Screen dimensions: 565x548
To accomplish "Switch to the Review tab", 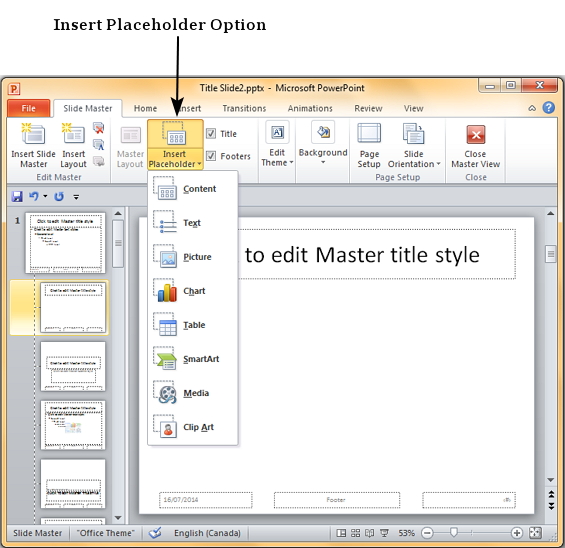I will 368,108.
